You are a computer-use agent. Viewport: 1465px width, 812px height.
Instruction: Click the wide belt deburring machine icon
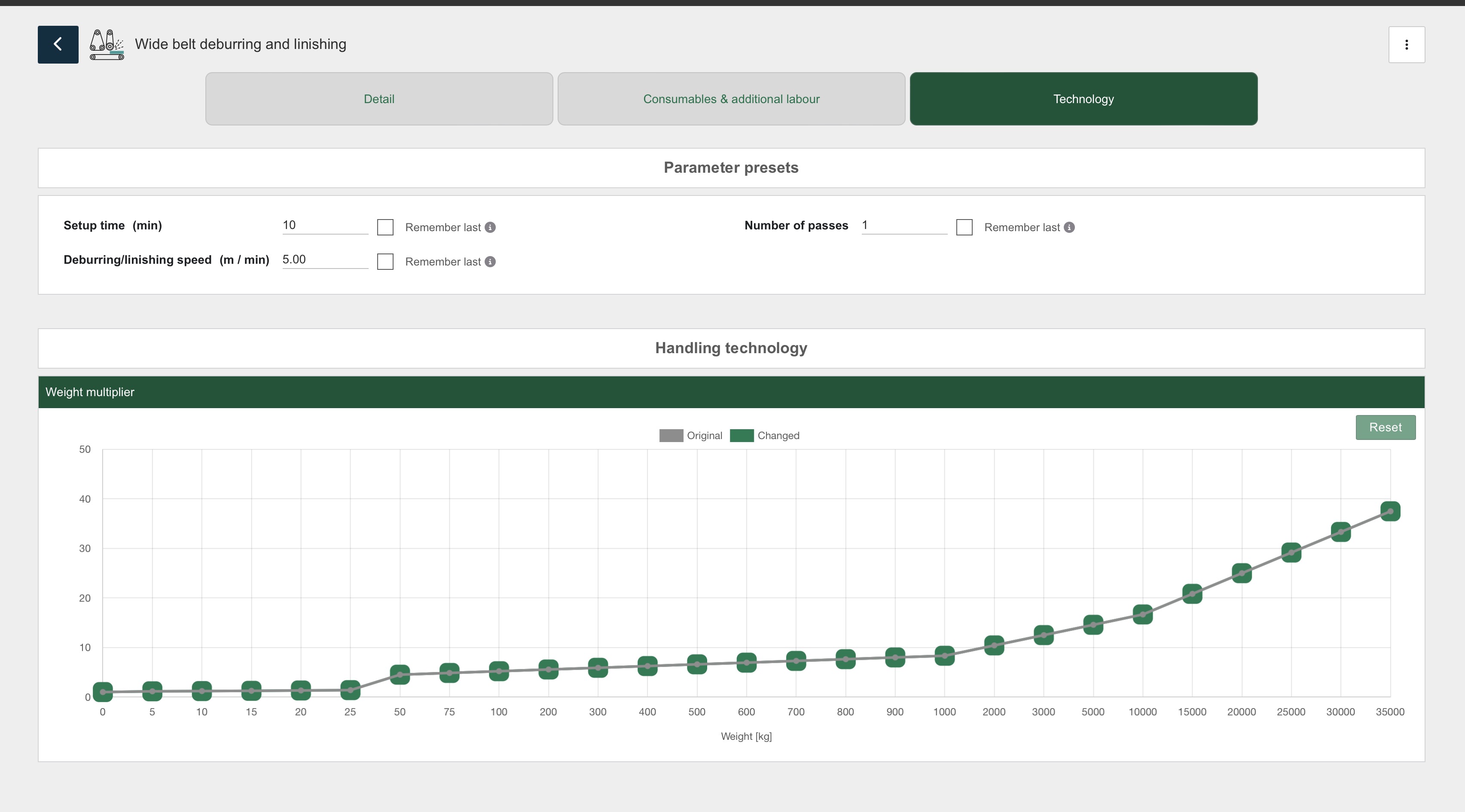click(x=107, y=44)
